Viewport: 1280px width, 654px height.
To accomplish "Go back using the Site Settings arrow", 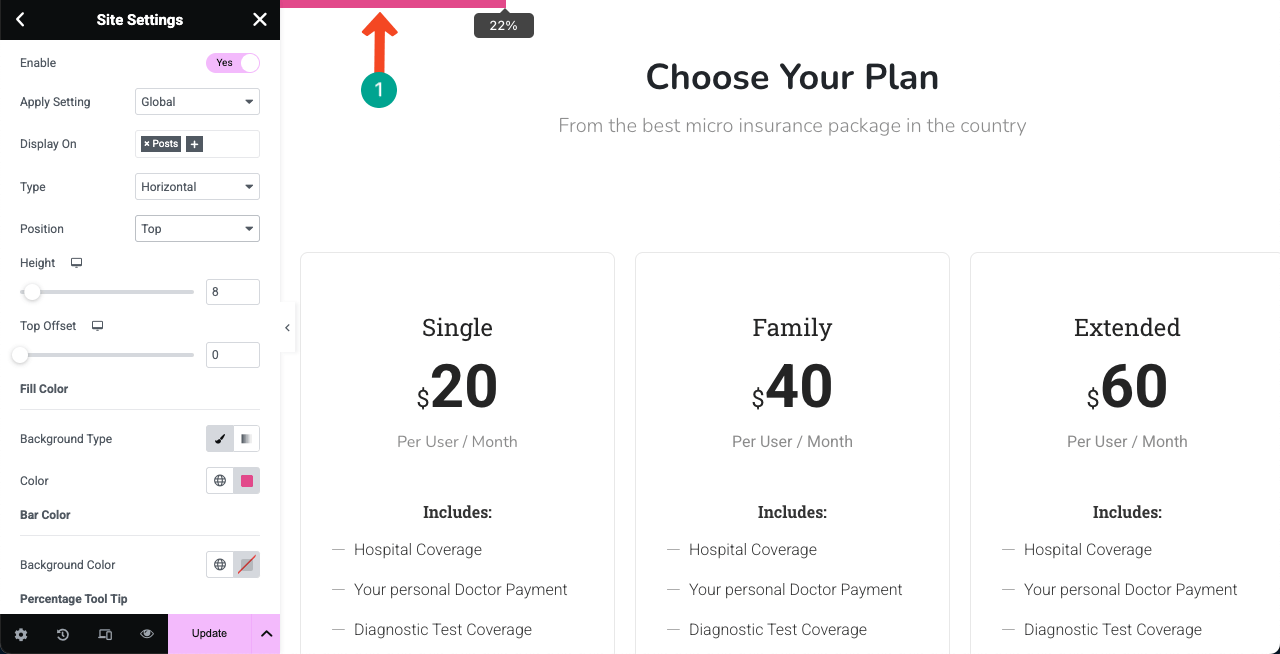I will click(20, 20).
